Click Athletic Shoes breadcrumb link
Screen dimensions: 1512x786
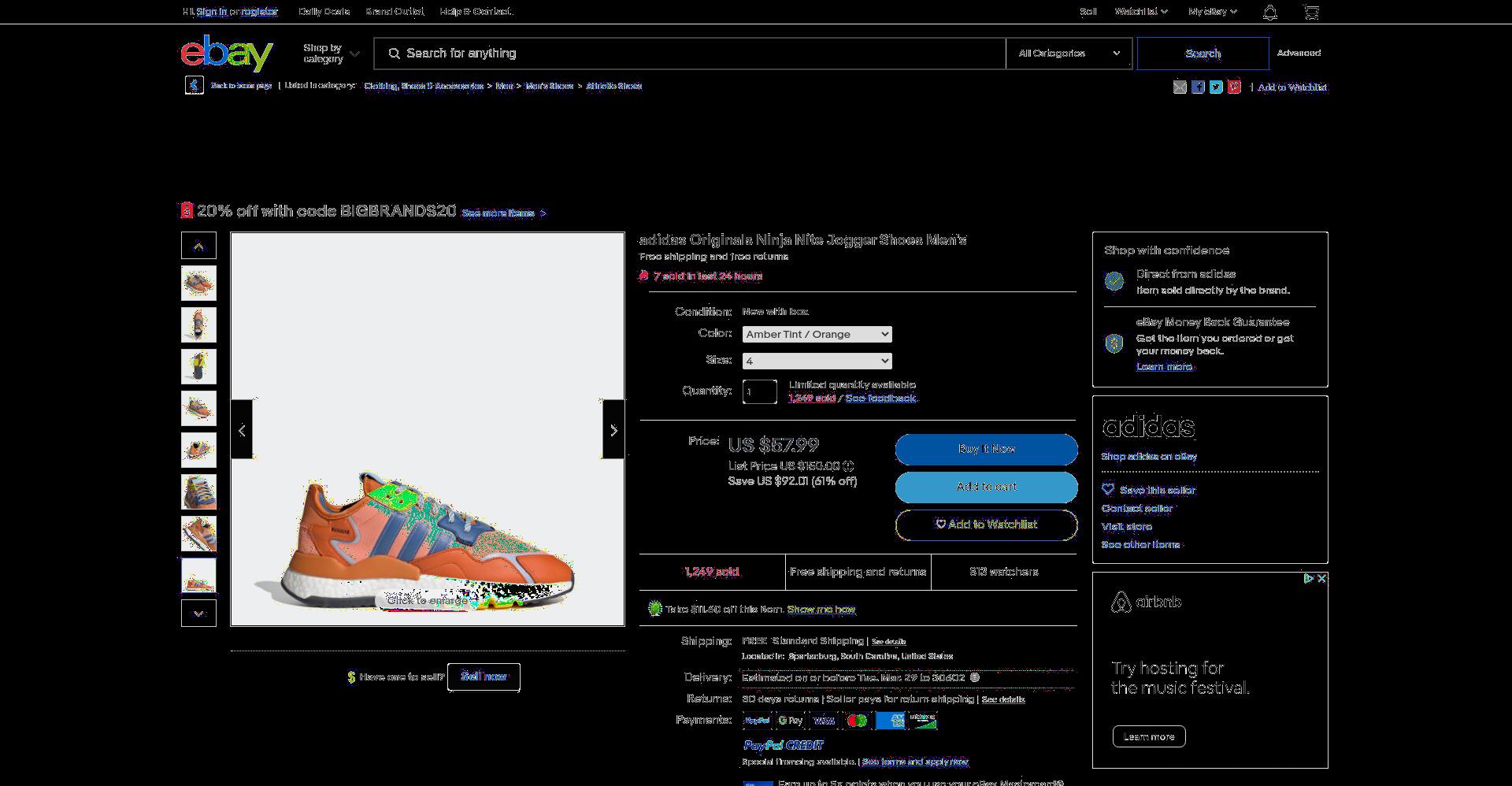613,86
